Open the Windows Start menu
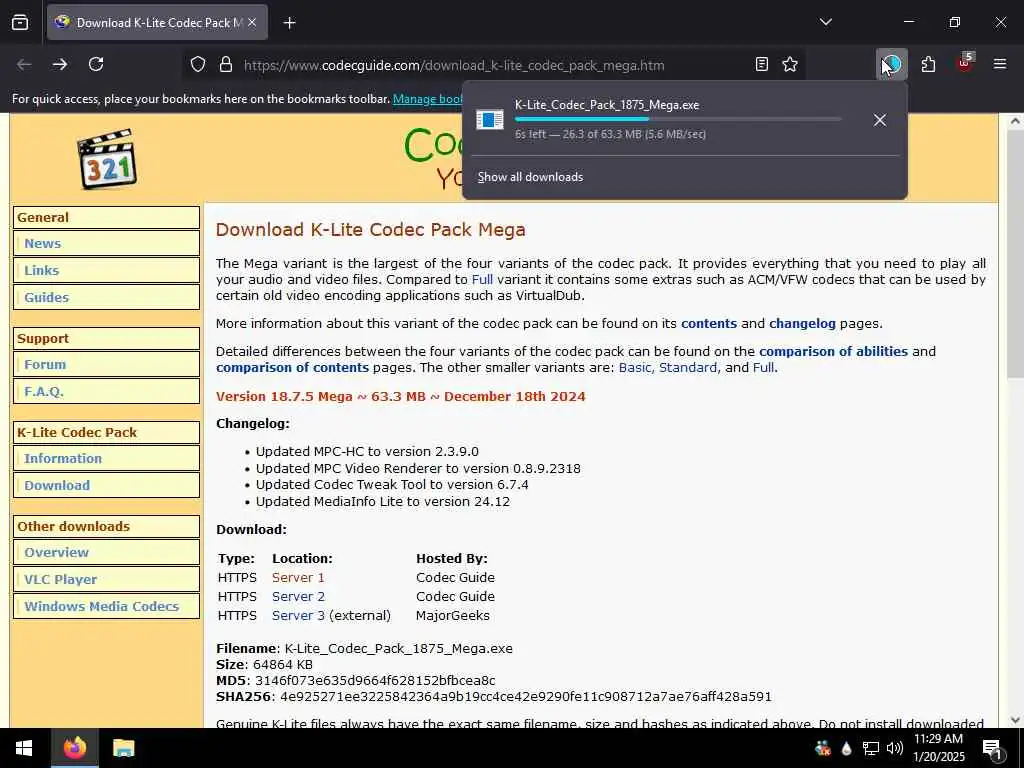This screenshot has width=1024, height=768. (x=24, y=748)
